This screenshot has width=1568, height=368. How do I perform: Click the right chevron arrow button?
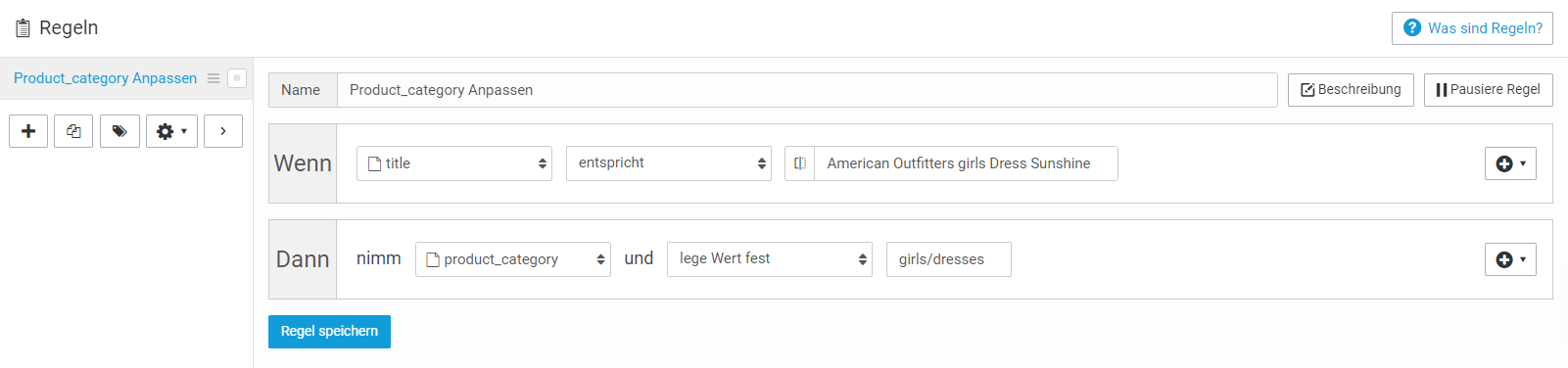pos(223,131)
